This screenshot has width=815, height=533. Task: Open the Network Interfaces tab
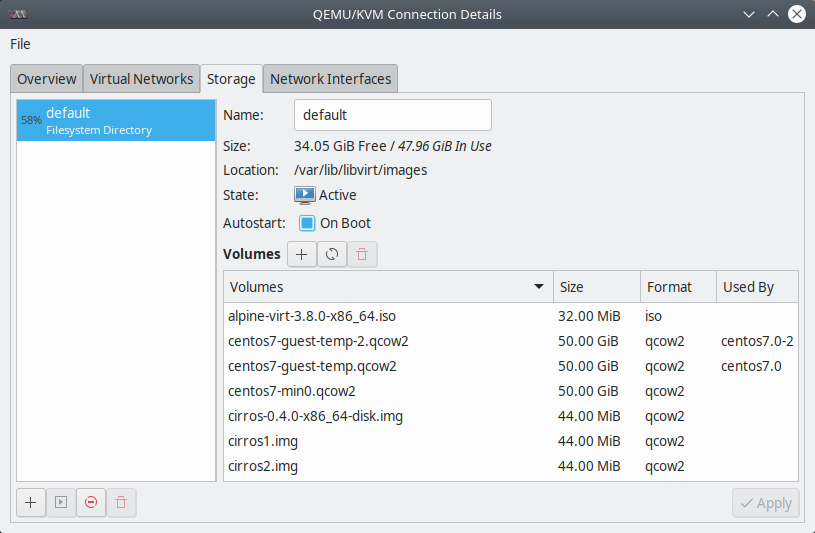click(331, 79)
